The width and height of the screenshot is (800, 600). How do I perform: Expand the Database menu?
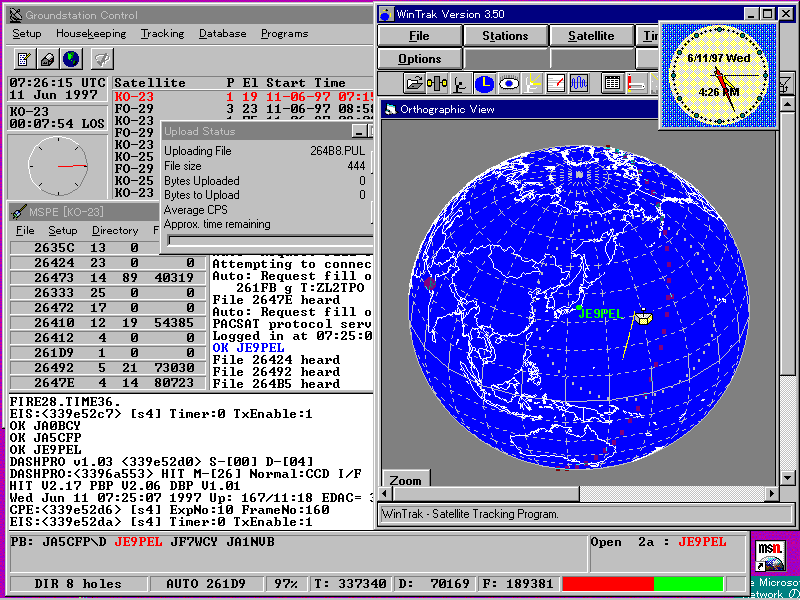[x=222, y=33]
